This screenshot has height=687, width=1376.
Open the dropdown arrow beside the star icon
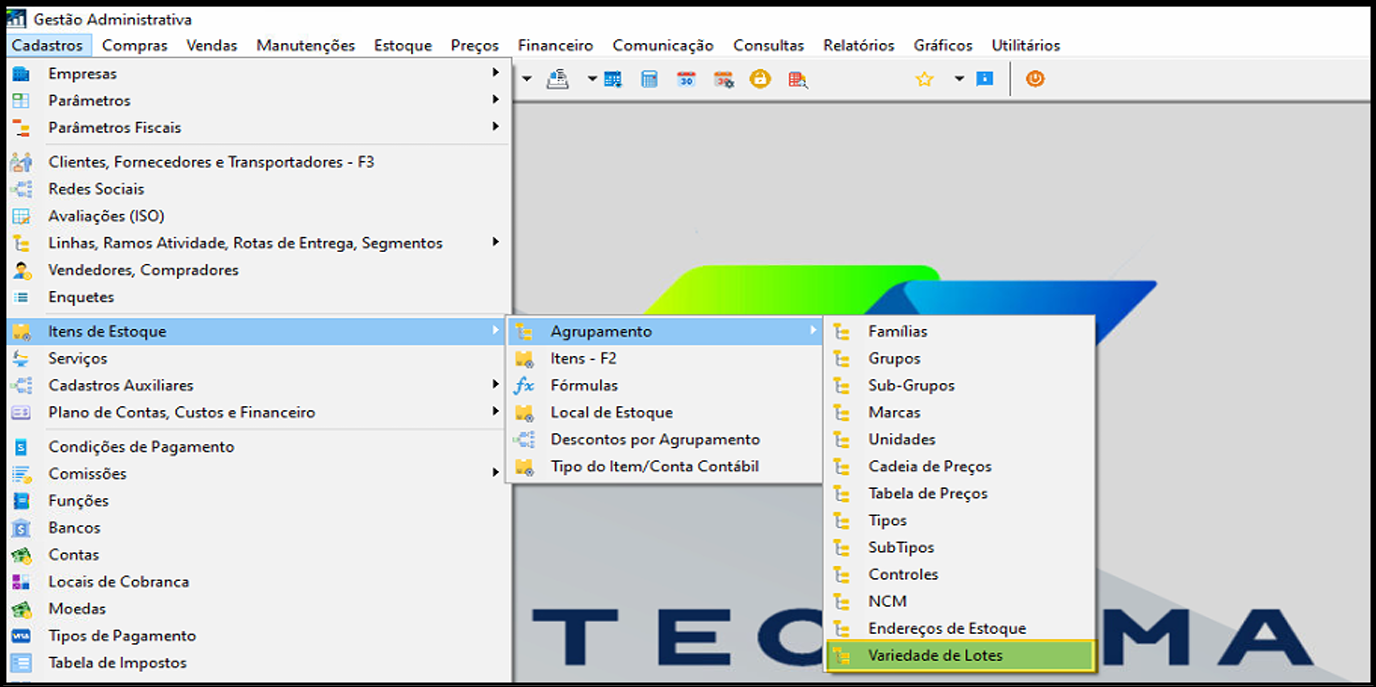tap(959, 79)
